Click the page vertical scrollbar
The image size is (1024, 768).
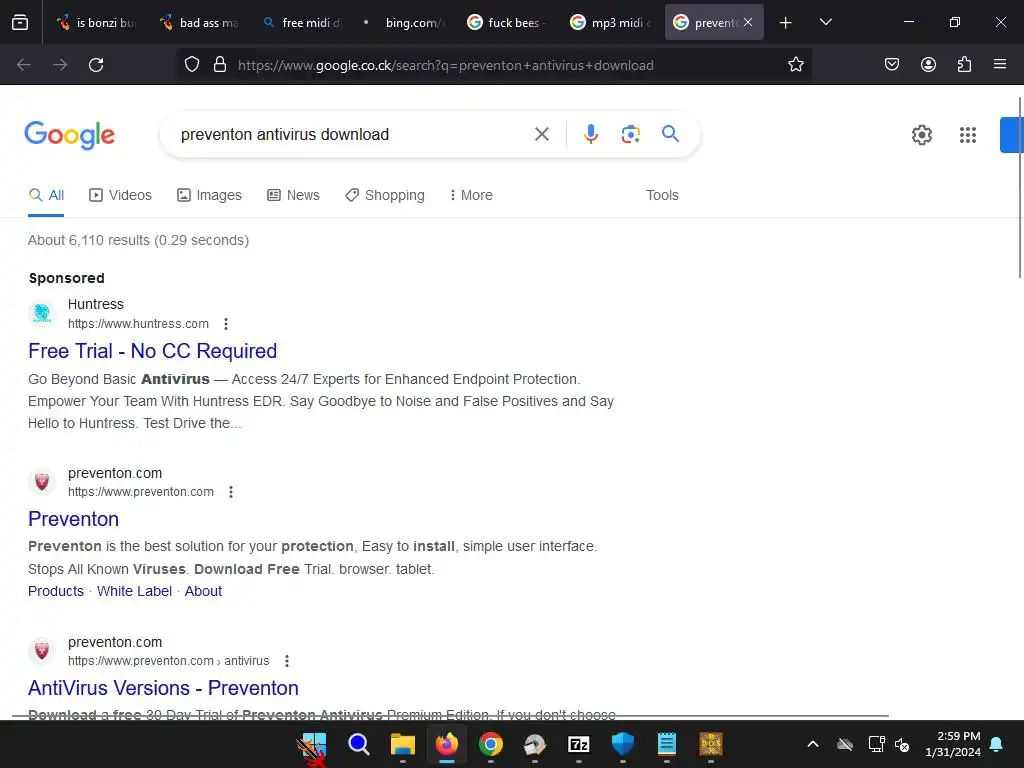(x=1020, y=188)
